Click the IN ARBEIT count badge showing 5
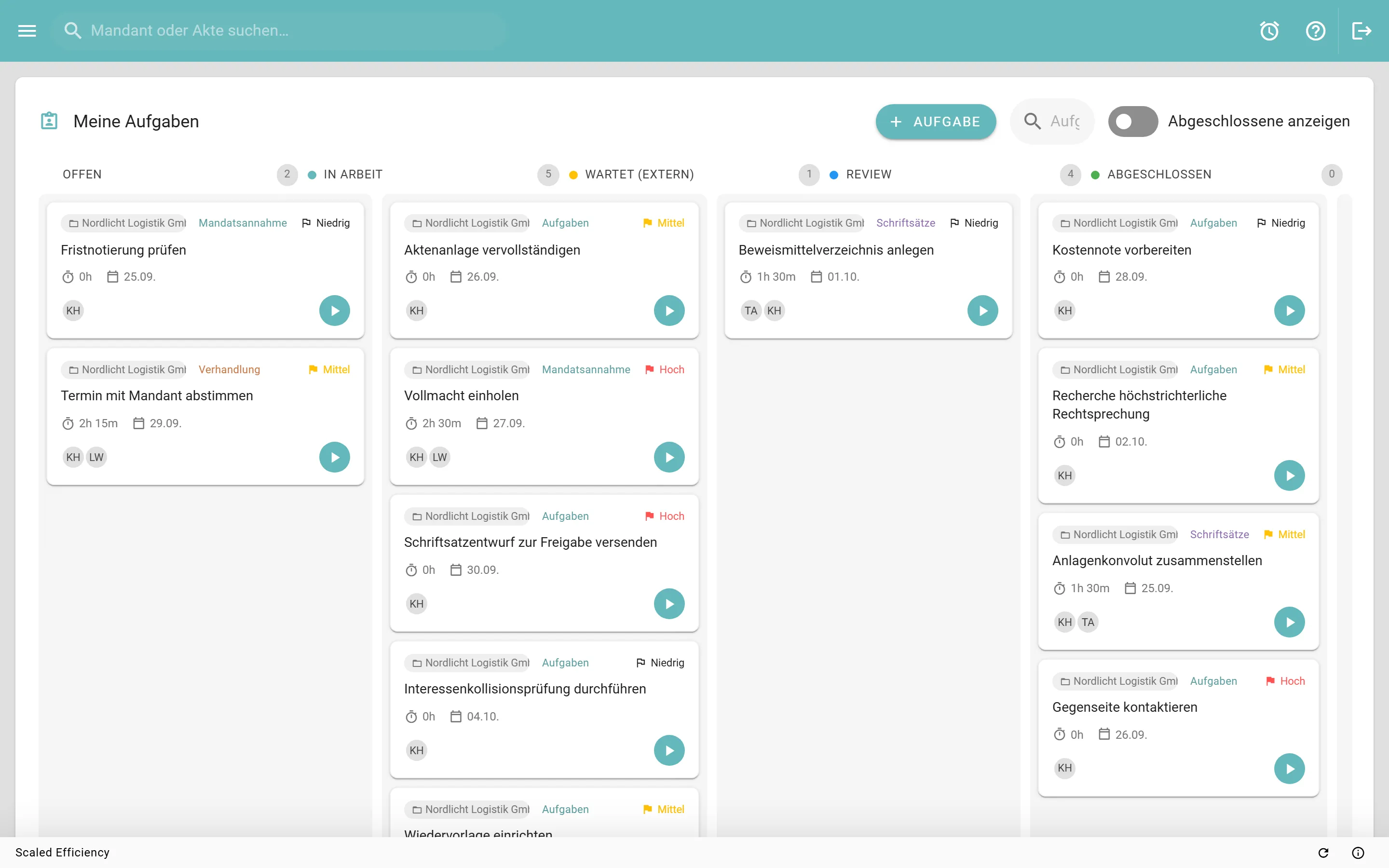Image resolution: width=1389 pixels, height=868 pixels. click(548, 175)
